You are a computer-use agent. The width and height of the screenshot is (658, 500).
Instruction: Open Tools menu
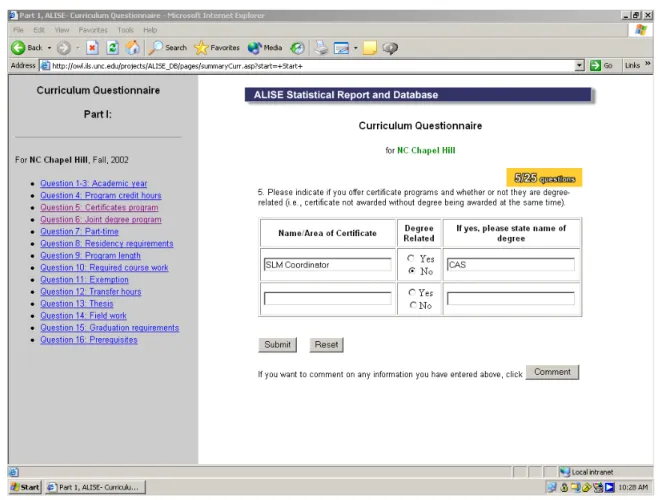tap(125, 30)
